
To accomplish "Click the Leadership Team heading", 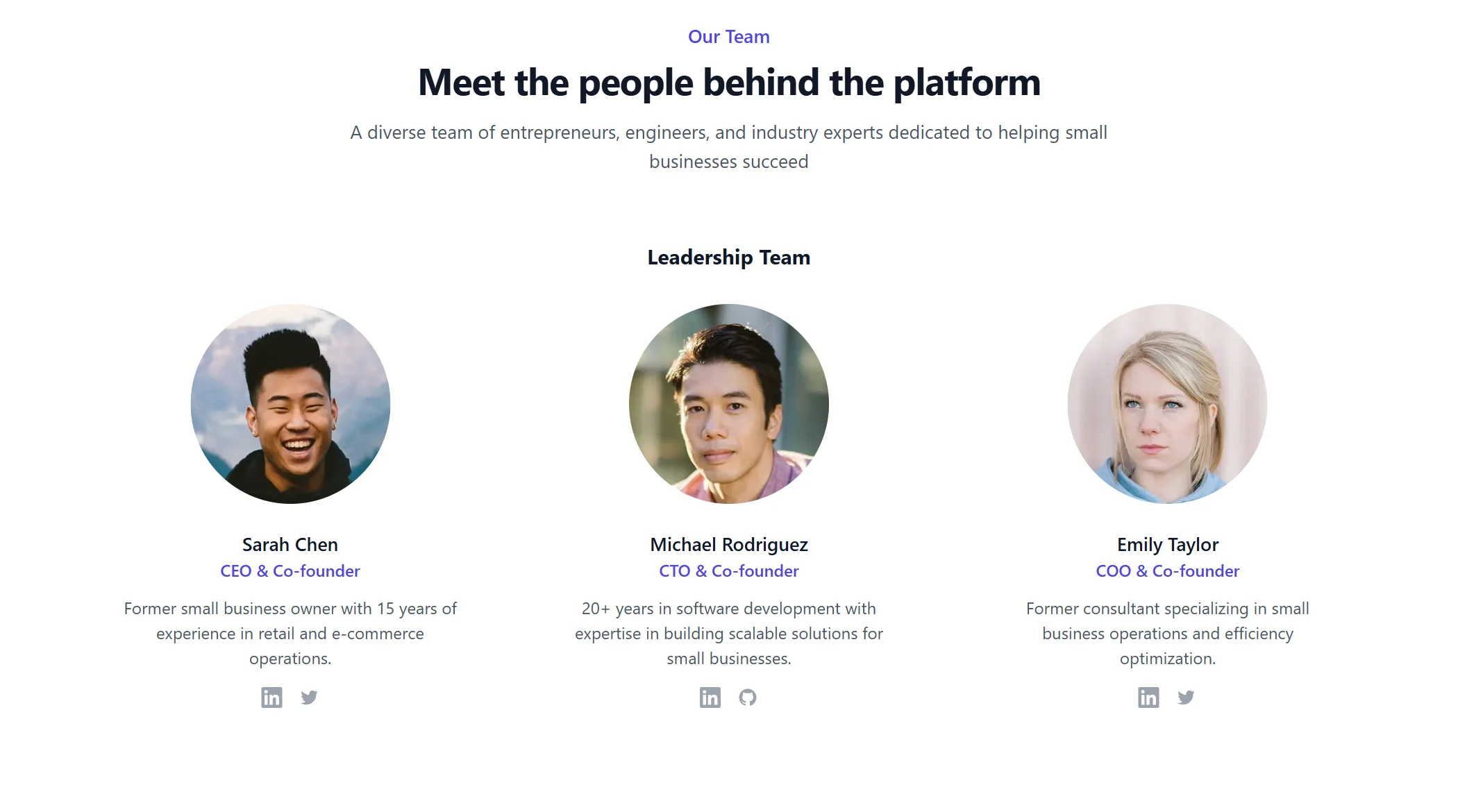I will (729, 257).
